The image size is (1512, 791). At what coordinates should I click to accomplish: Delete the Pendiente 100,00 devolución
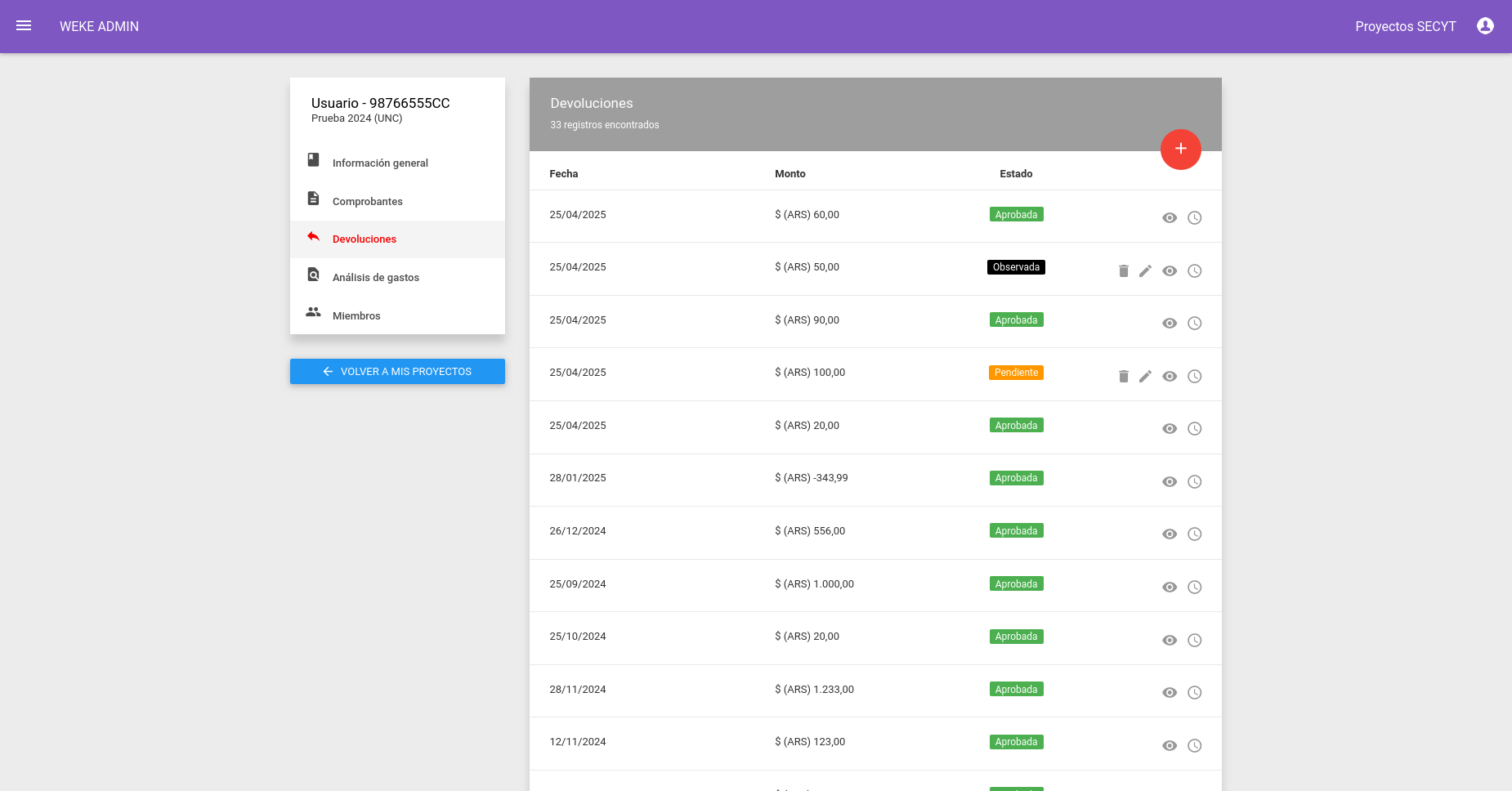(x=1124, y=377)
